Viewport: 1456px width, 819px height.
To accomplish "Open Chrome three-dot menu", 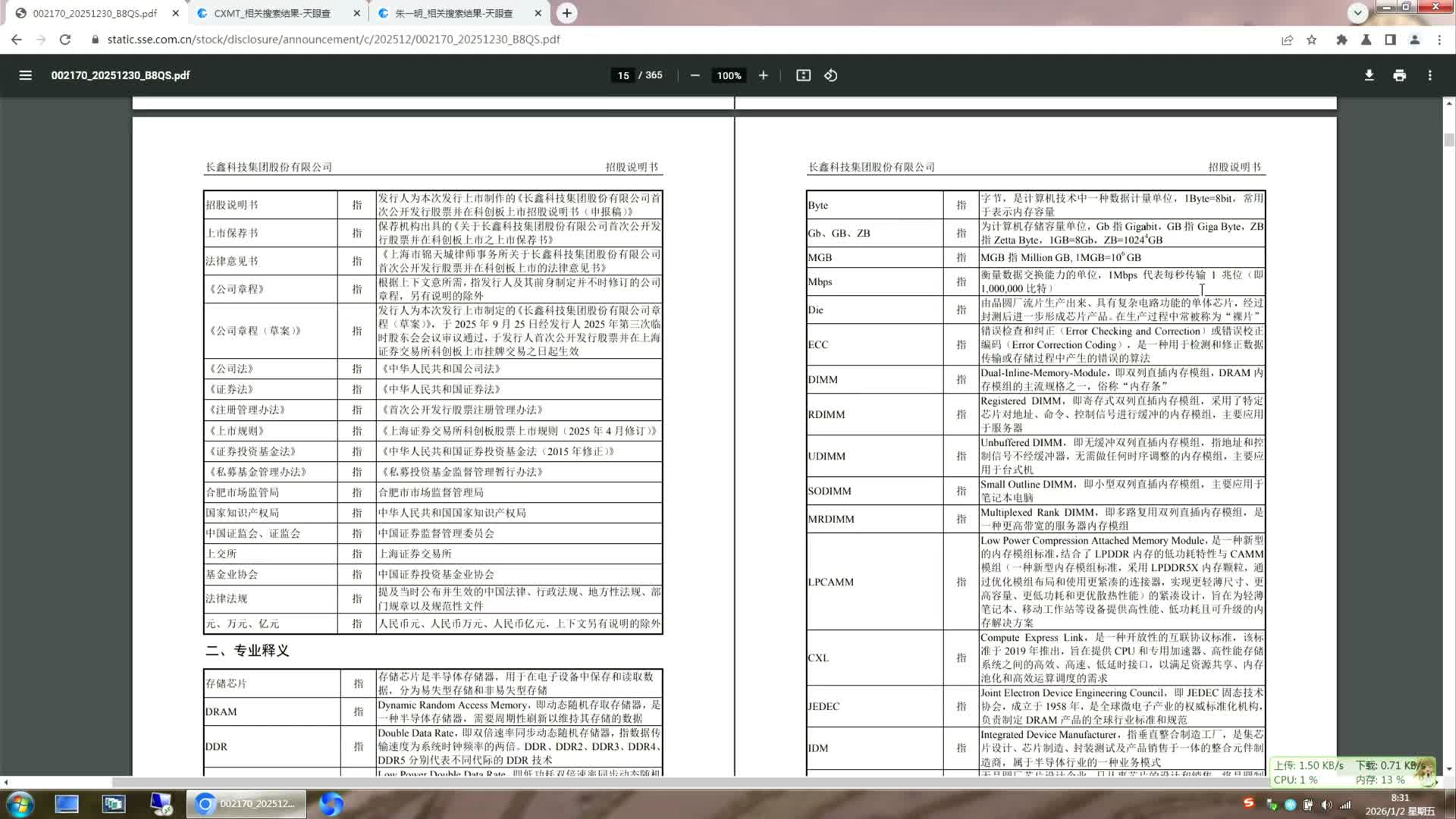I will pos(1439,39).
